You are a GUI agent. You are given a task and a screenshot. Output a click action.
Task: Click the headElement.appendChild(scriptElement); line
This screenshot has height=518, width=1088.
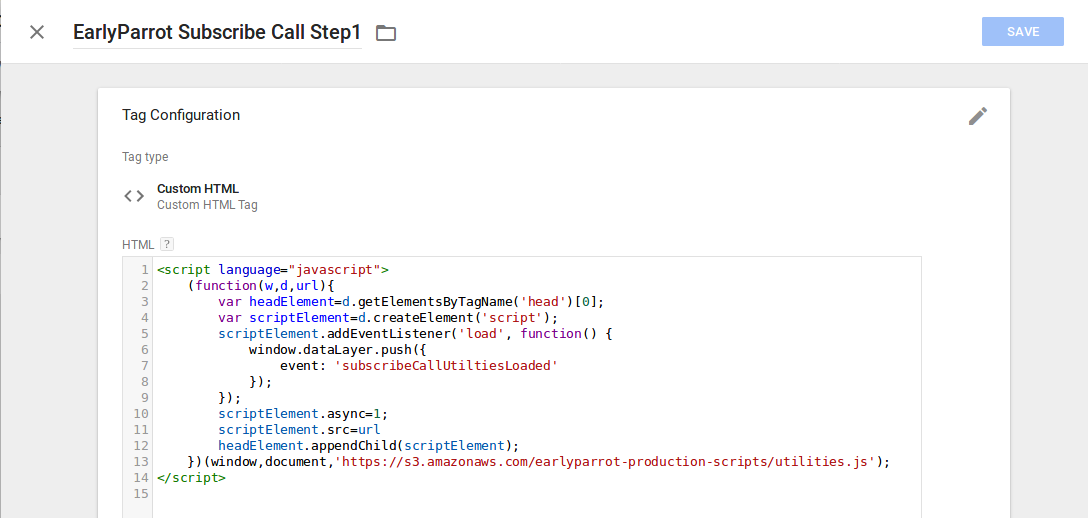[x=369, y=445]
